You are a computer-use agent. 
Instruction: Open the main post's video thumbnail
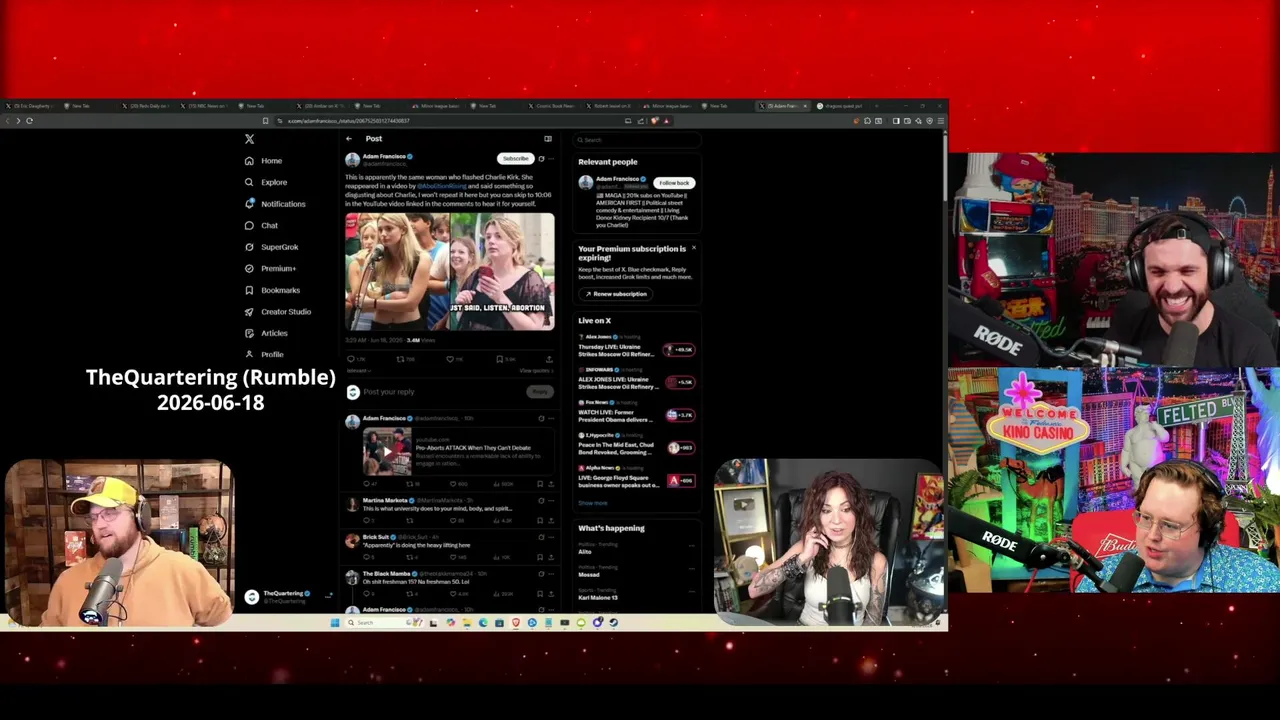tap(450, 271)
